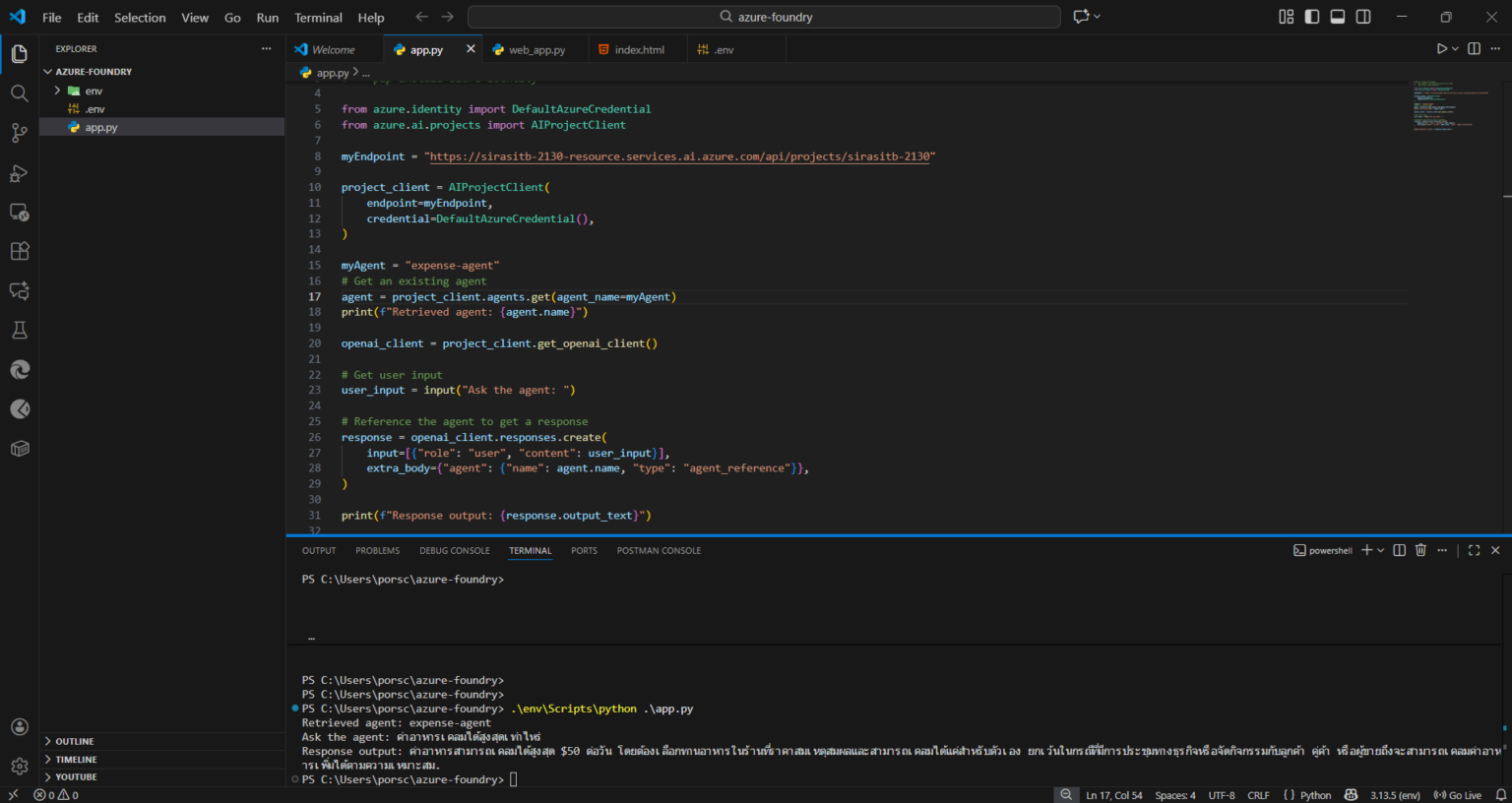
Task: Open the Run and Debug view
Action: click(x=19, y=172)
